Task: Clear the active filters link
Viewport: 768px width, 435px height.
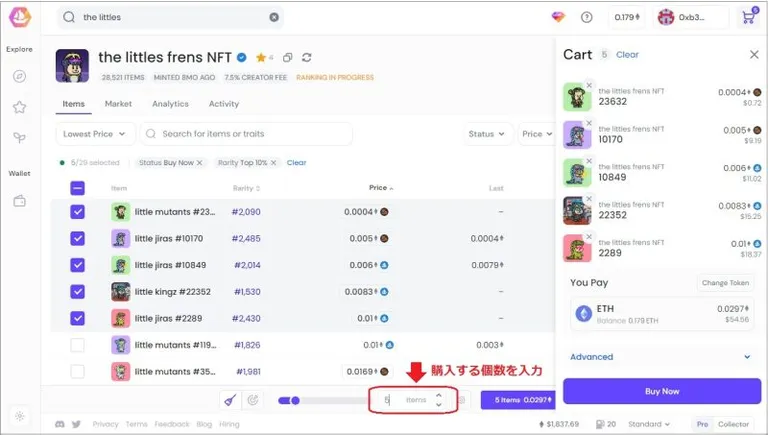Action: 296,163
